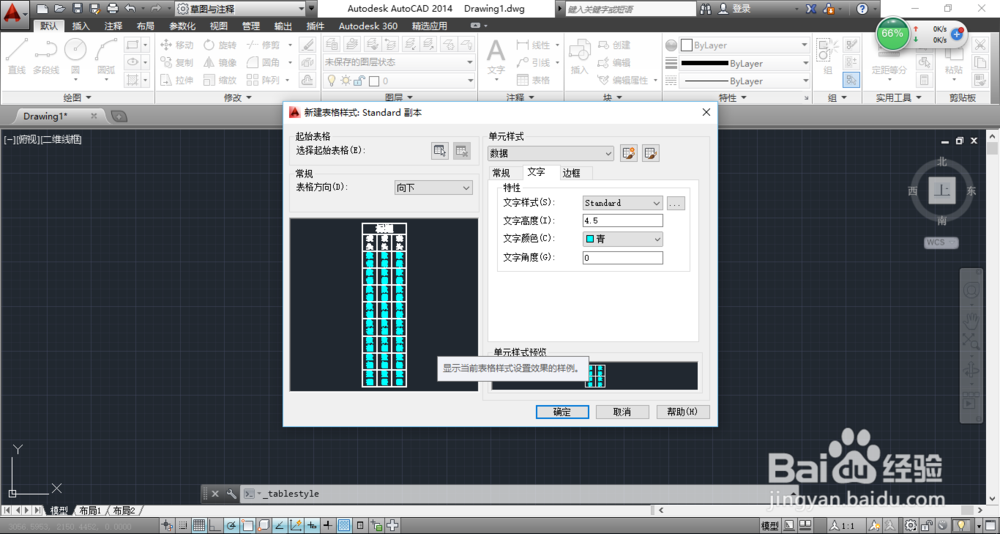Viewport: 1000px width, 534px height.
Task: Open the workspace 草图与注释 dropdown
Action: point(240,9)
